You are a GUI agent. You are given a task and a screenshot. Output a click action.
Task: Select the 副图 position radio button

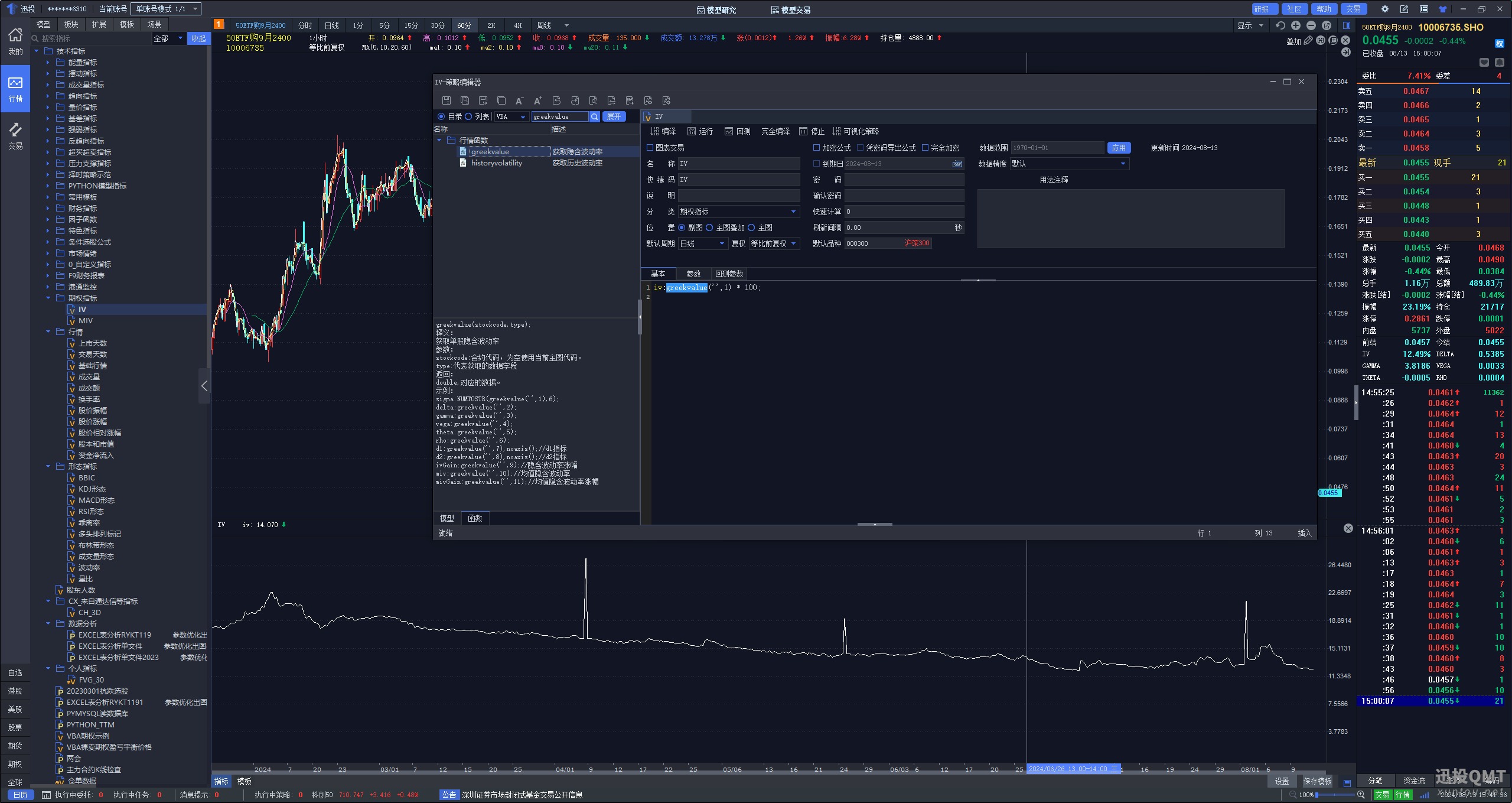pyautogui.click(x=682, y=227)
